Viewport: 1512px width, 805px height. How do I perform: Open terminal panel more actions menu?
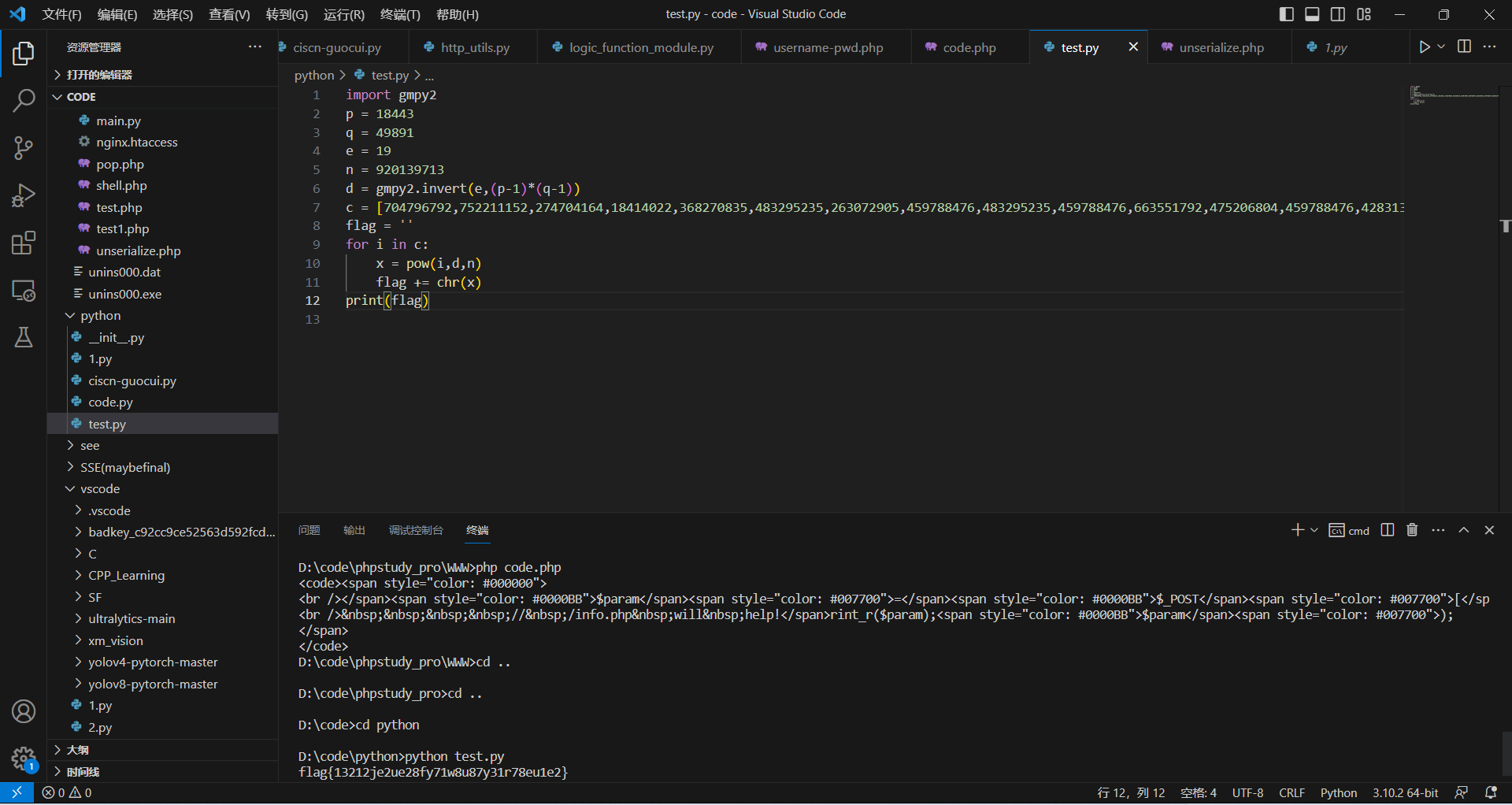click(x=1438, y=530)
